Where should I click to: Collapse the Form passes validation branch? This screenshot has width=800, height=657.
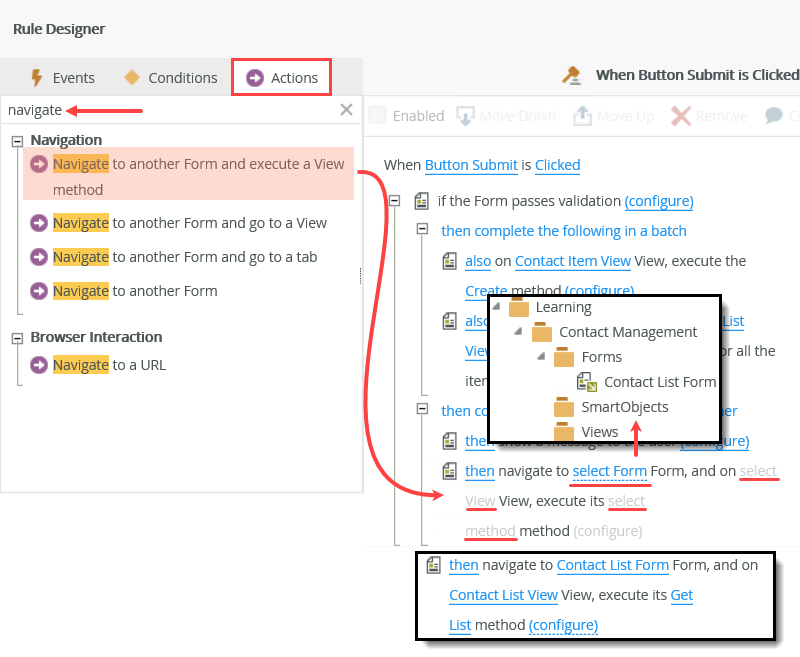(x=394, y=201)
